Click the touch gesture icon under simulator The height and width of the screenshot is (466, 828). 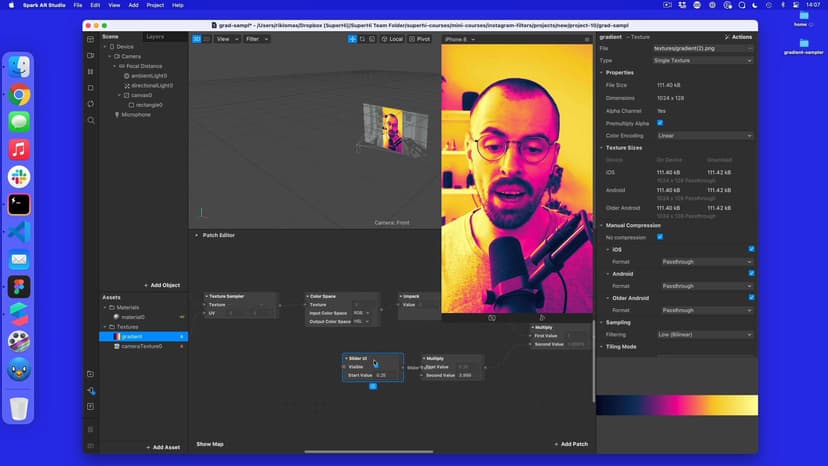coord(542,318)
